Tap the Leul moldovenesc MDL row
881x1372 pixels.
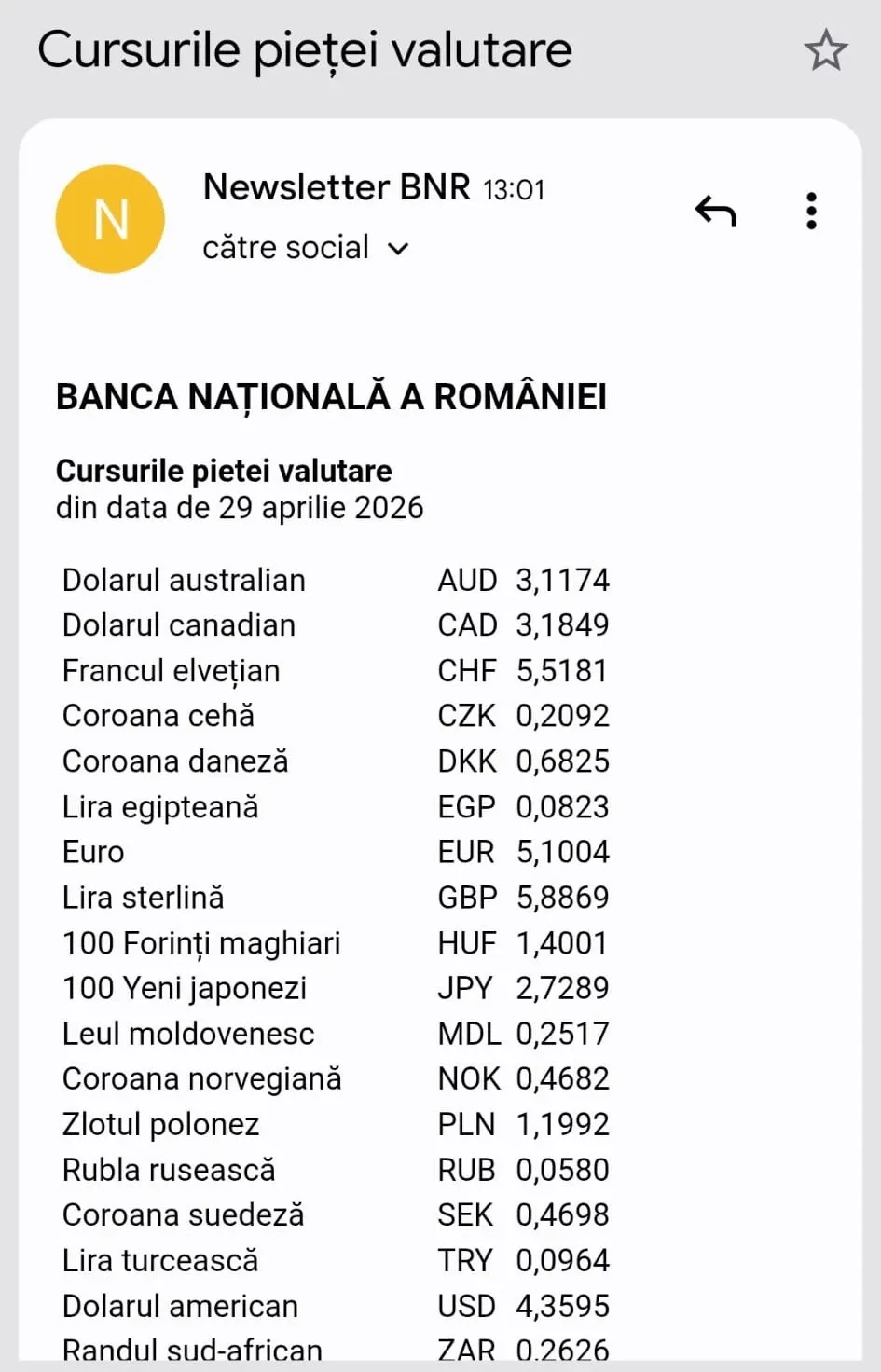336,1034
